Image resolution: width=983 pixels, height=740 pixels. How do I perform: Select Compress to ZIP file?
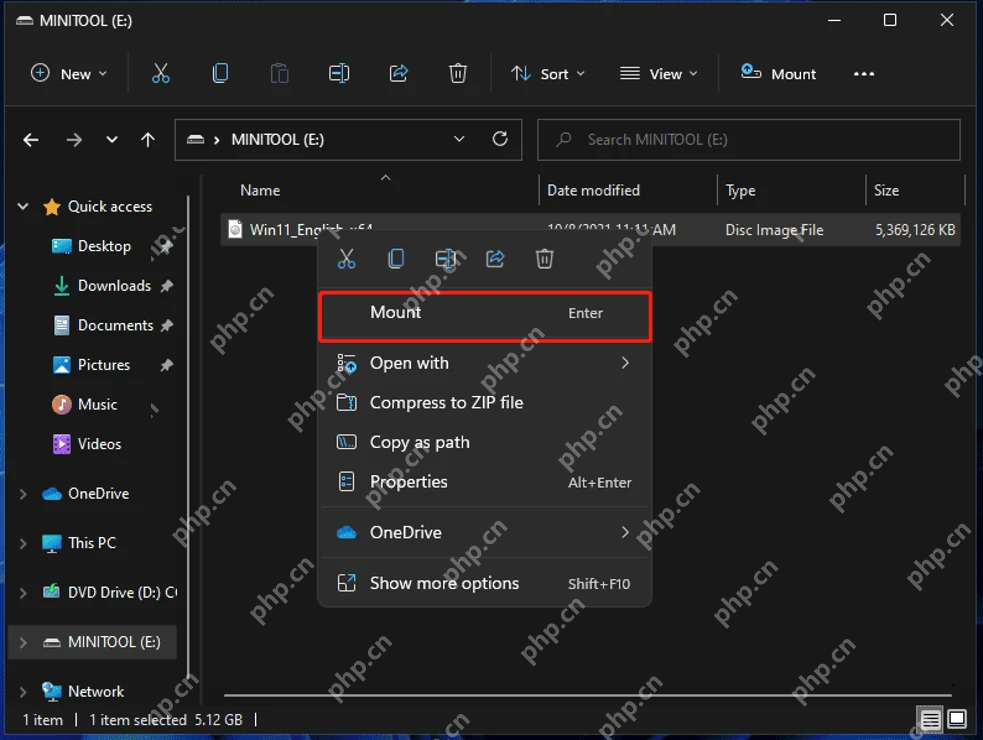tap(485, 403)
